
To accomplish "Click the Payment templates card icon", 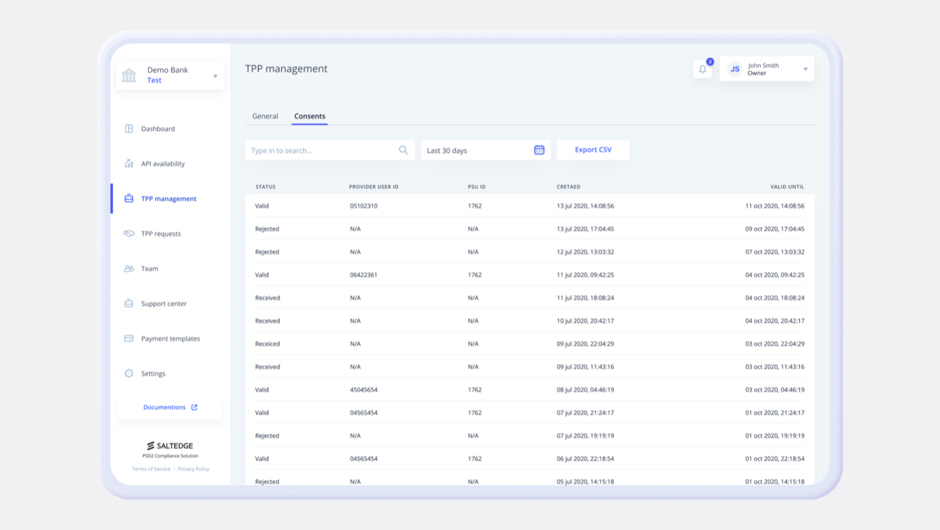I will point(129,338).
